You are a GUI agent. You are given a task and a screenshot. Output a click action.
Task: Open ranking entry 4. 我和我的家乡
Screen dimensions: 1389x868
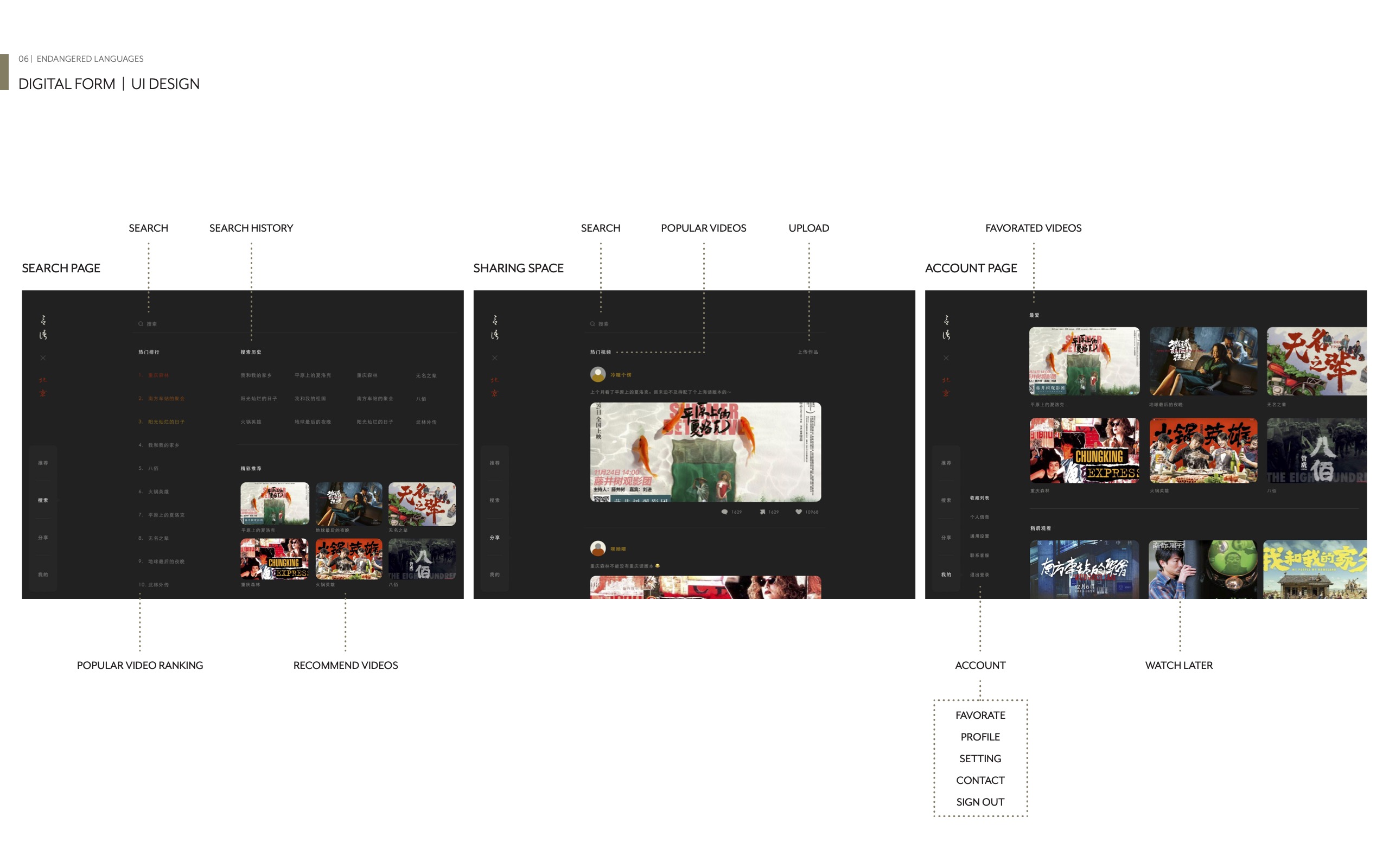tap(159, 445)
